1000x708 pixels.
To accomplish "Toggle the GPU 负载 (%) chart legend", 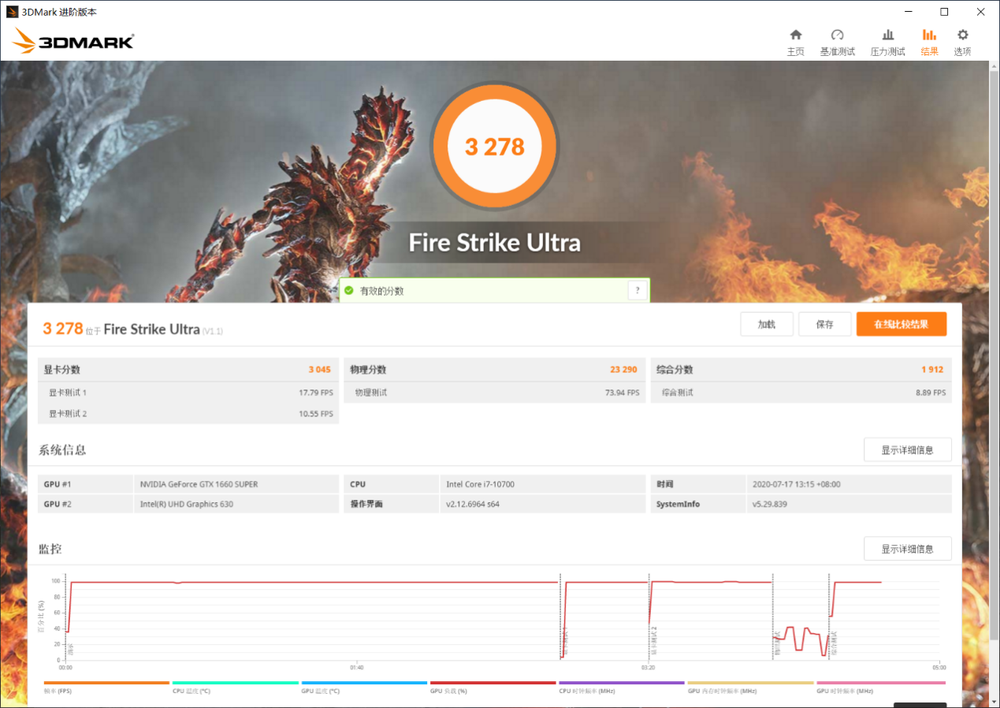I will point(493,687).
